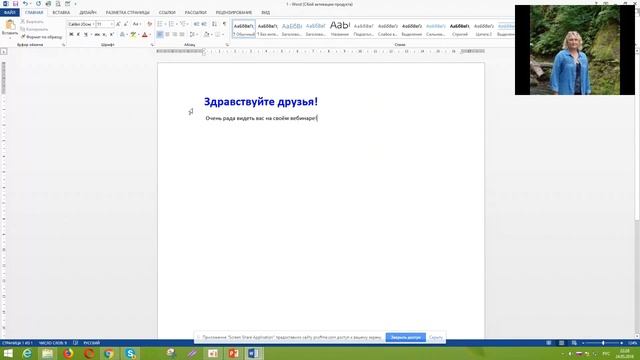Apply Underline formatting
Screen dimensions: 640x360
click(85, 35)
